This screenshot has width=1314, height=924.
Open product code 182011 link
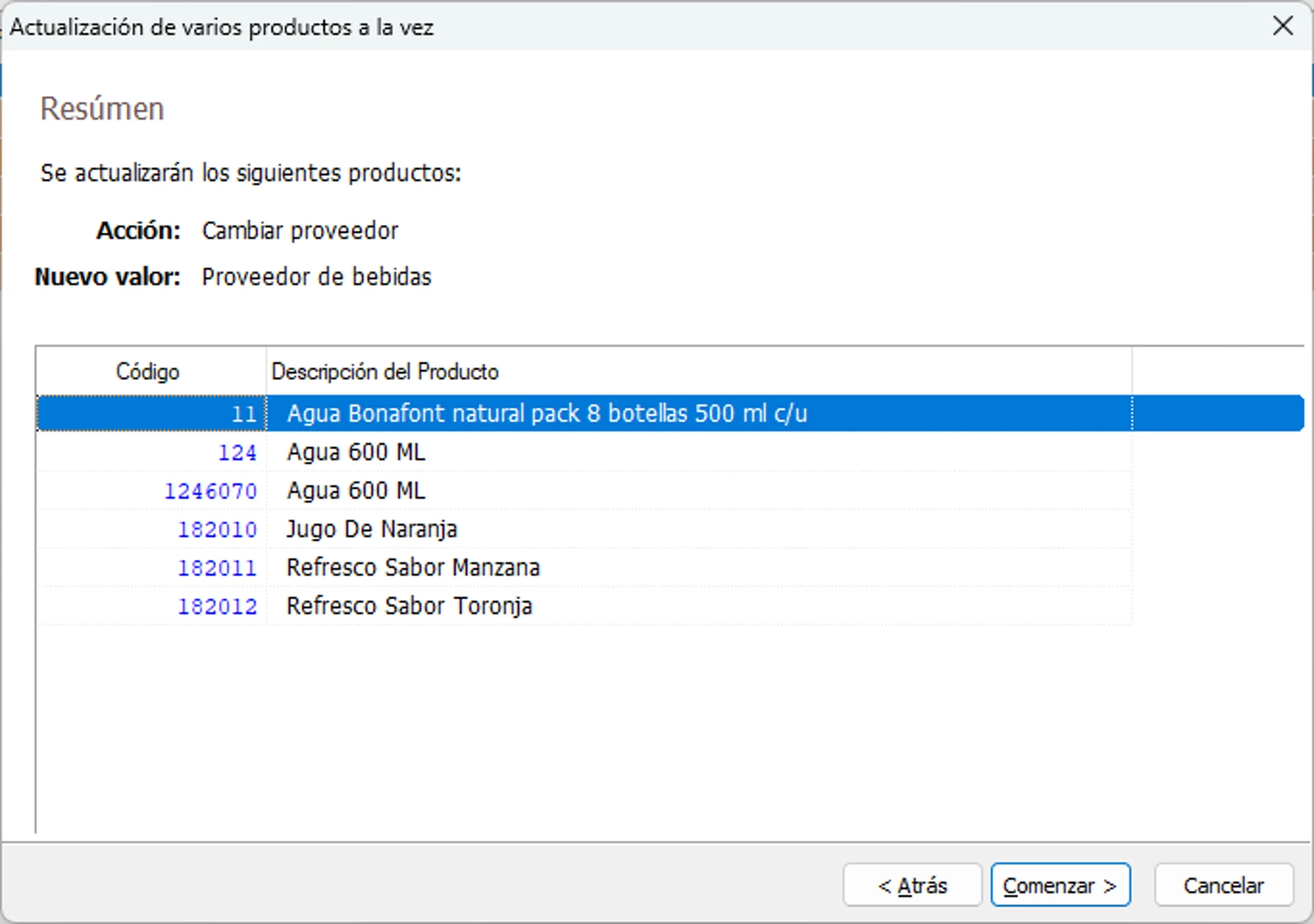216,567
